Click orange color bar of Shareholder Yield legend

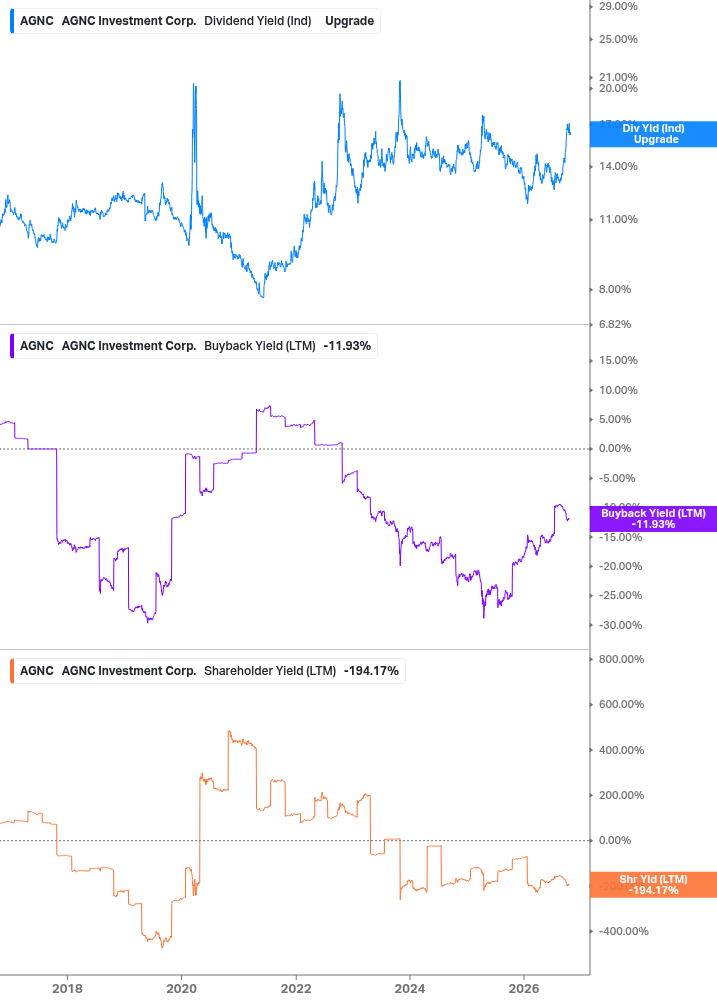click(x=12, y=670)
